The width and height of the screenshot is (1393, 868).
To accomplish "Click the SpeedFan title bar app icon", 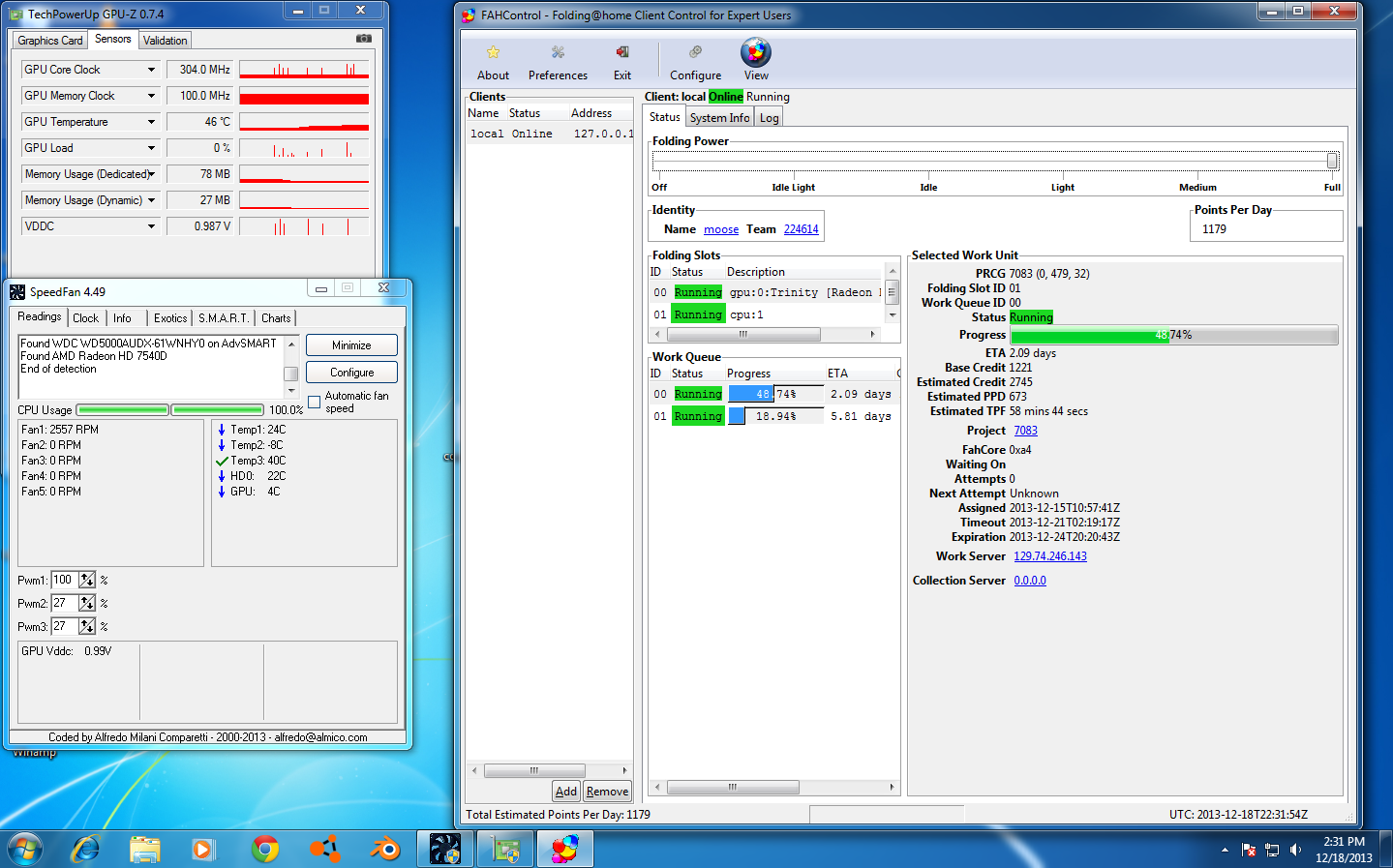I will (x=17, y=291).
